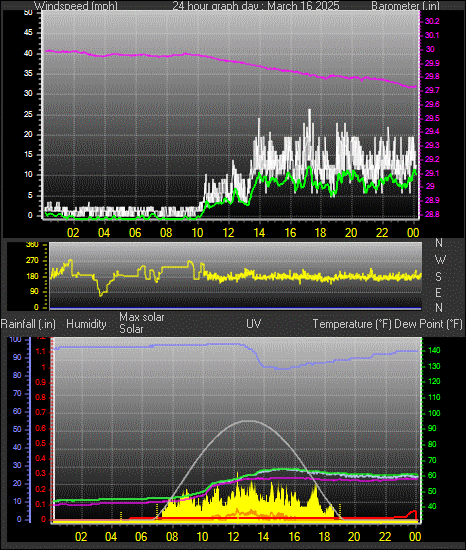Click hour 12 on the bottom graph axis
Viewport: 466px width, 550px height.
click(x=233, y=537)
